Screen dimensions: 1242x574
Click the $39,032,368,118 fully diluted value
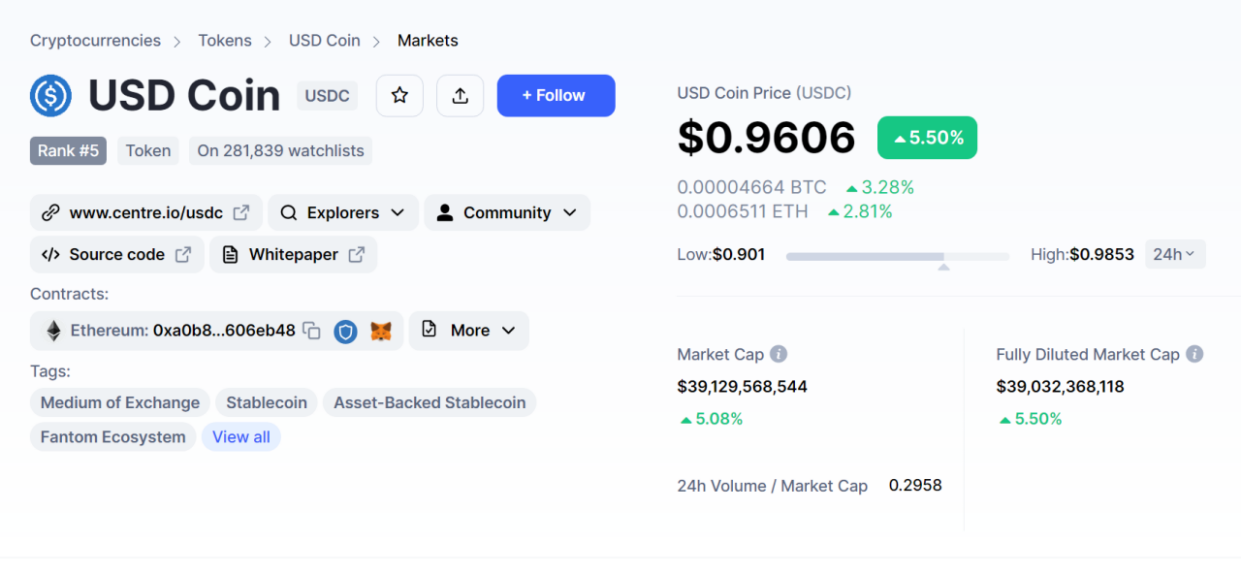pyautogui.click(x=1060, y=386)
